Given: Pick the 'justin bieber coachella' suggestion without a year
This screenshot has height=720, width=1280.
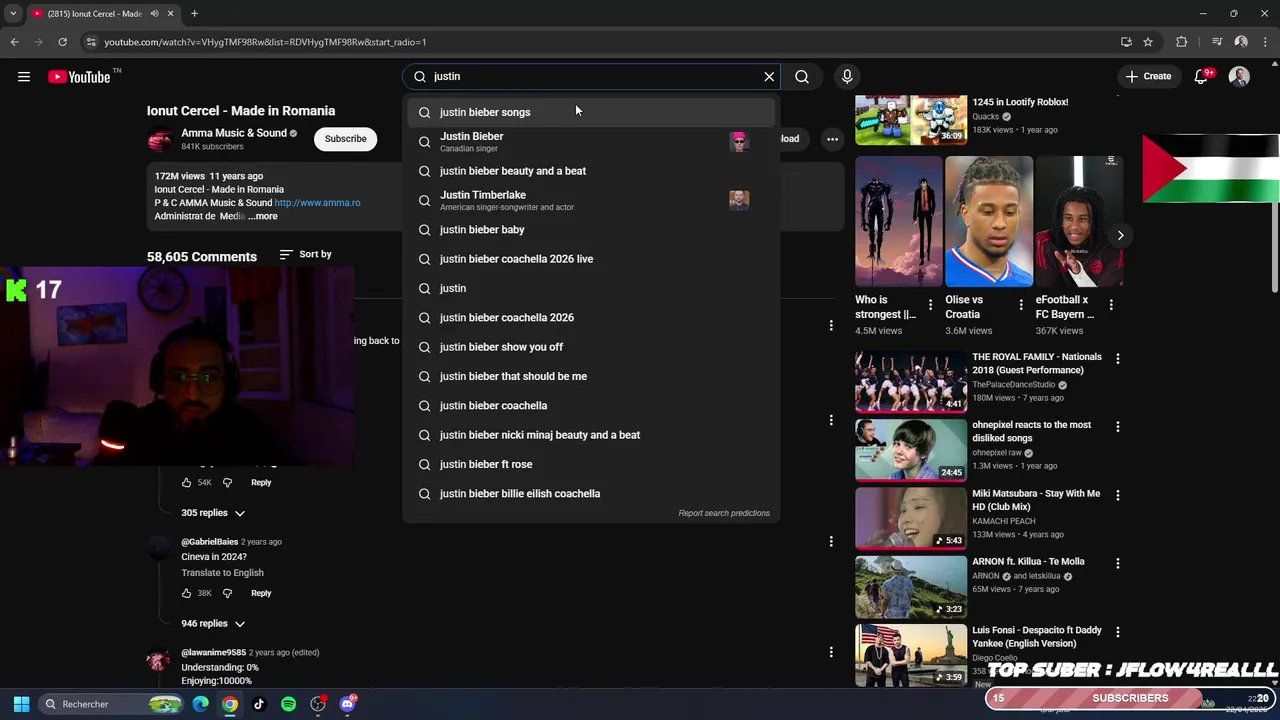Looking at the screenshot, I should 591,406.
